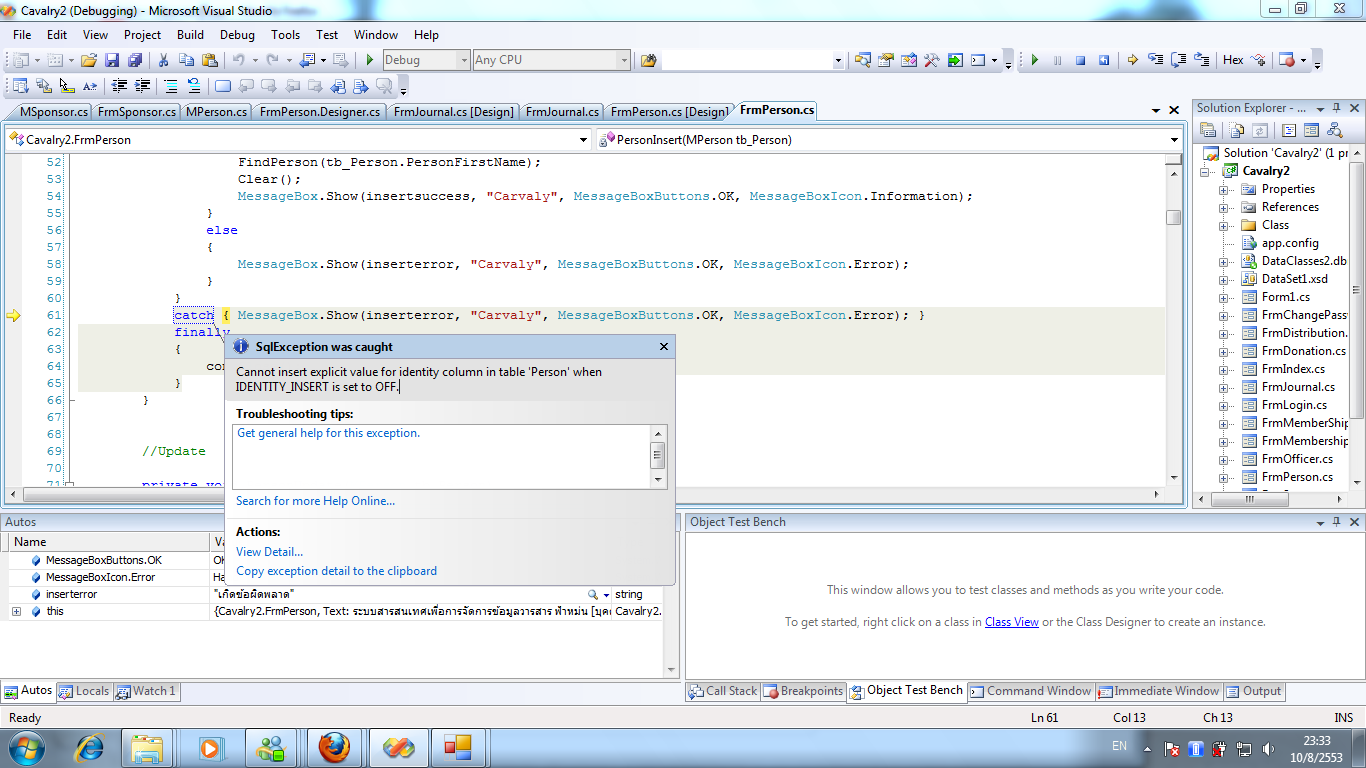Click the 'View Detail...' action link
1366x768 pixels.
pyautogui.click(x=269, y=552)
